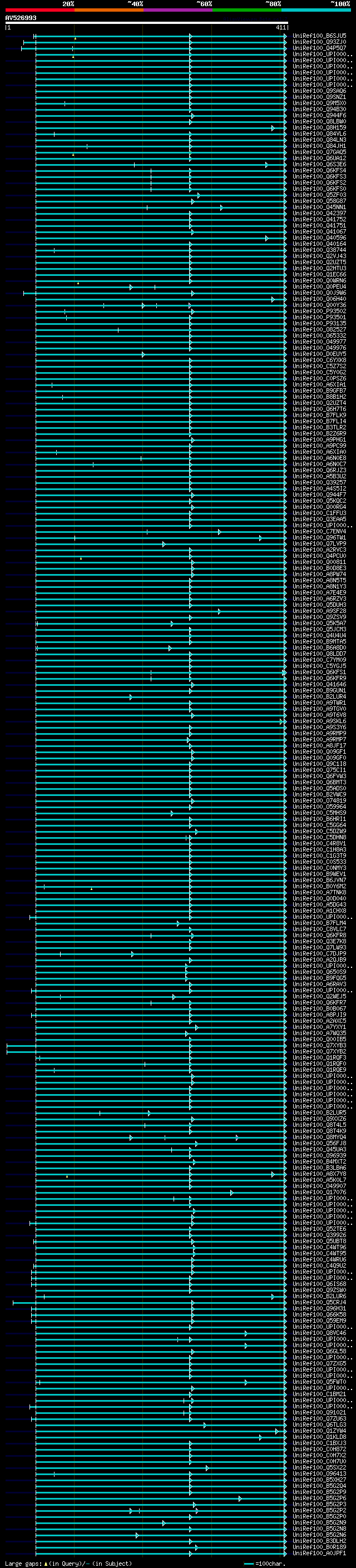Image resolution: width=356 pixels, height=1568 pixels.
Task: Open hit UniRef100_Q45NN1
Action: pyautogui.click(x=319, y=207)
